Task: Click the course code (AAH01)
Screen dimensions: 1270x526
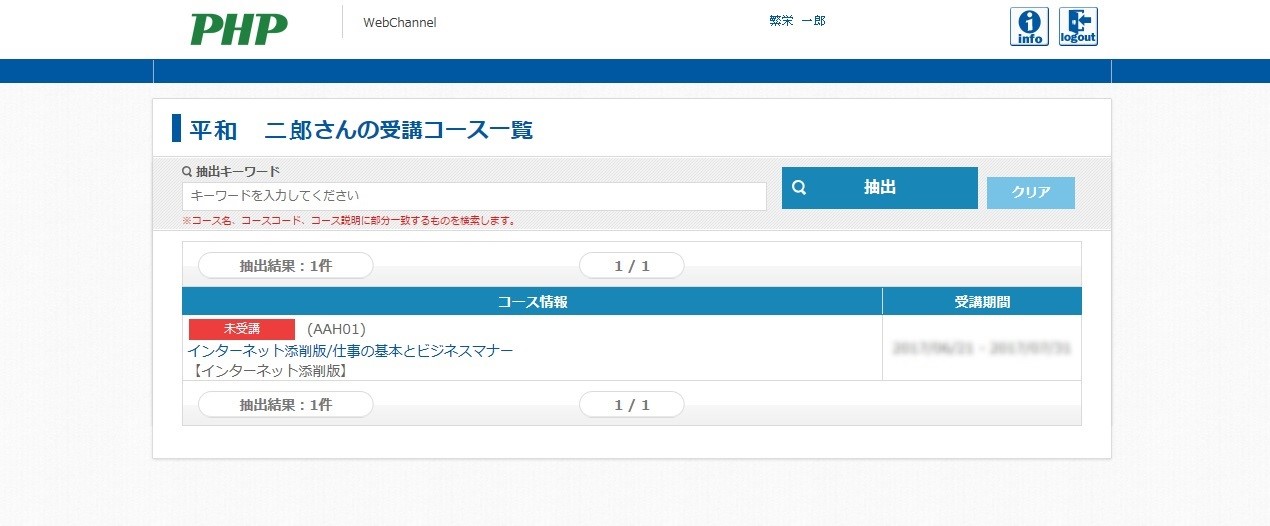Action: [336, 329]
